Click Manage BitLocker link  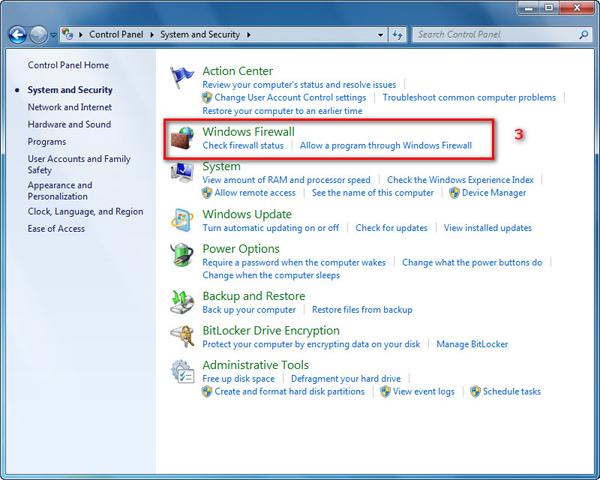[472, 344]
